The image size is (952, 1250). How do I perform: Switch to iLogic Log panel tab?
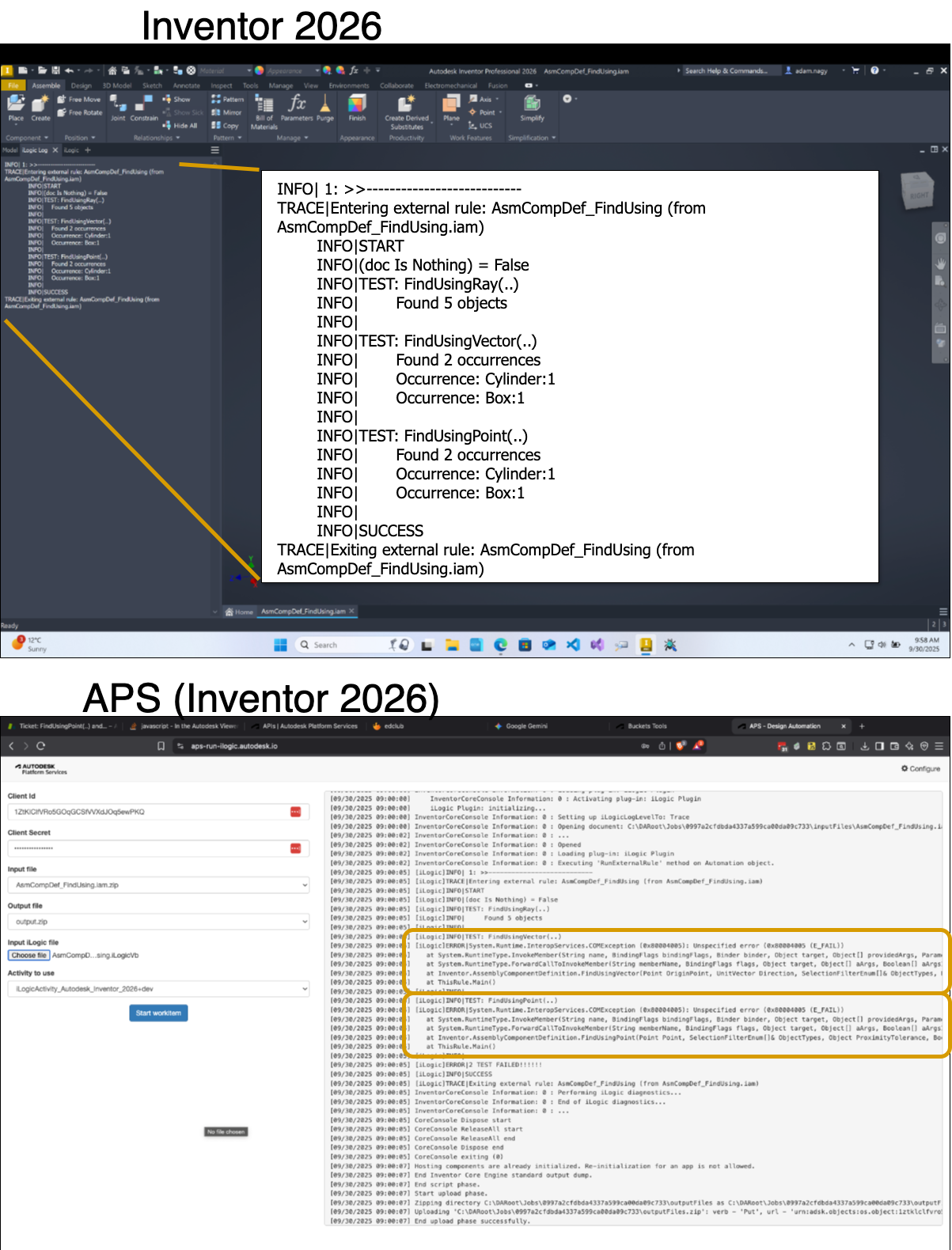35,150
